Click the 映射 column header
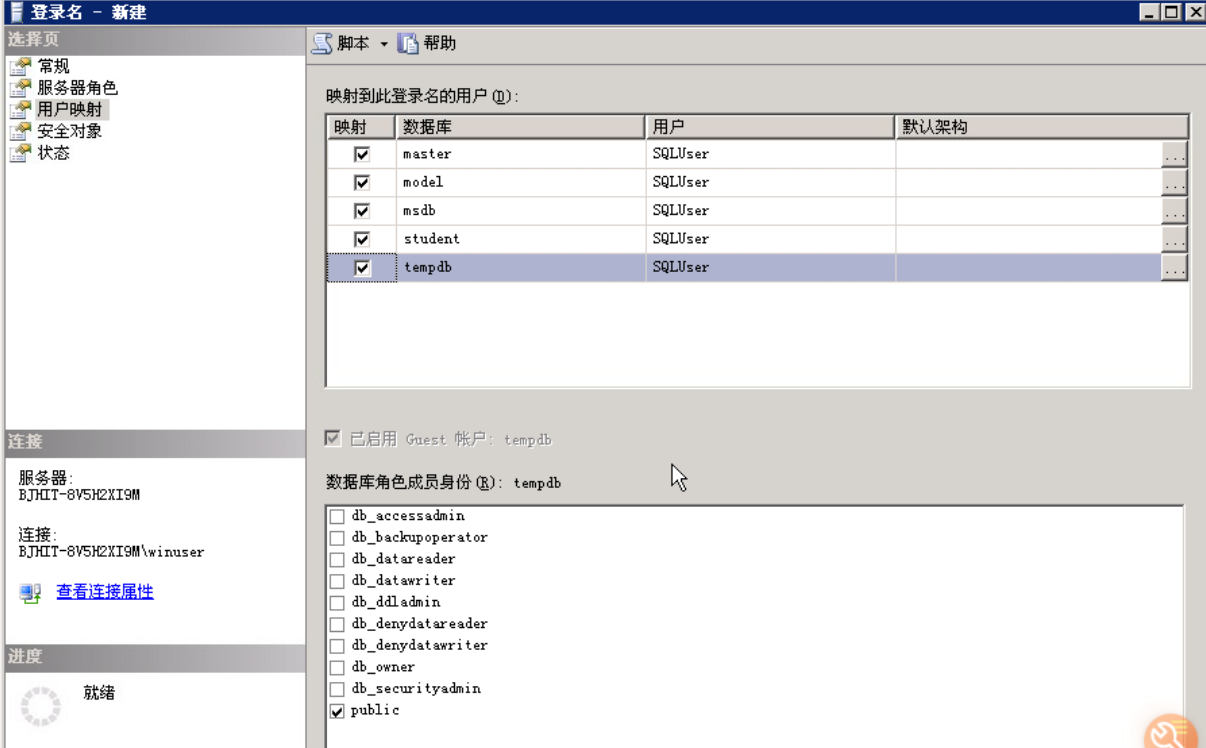Screen dimensions: 1206x748 [362, 127]
